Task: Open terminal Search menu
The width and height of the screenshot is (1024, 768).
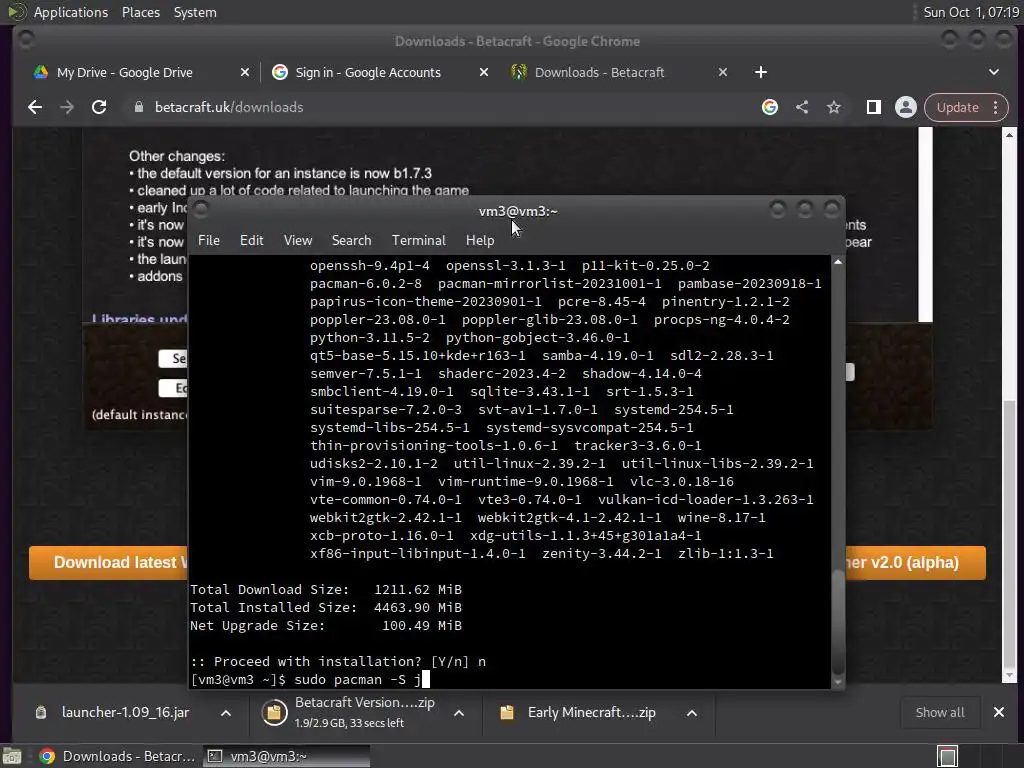Action: point(351,240)
